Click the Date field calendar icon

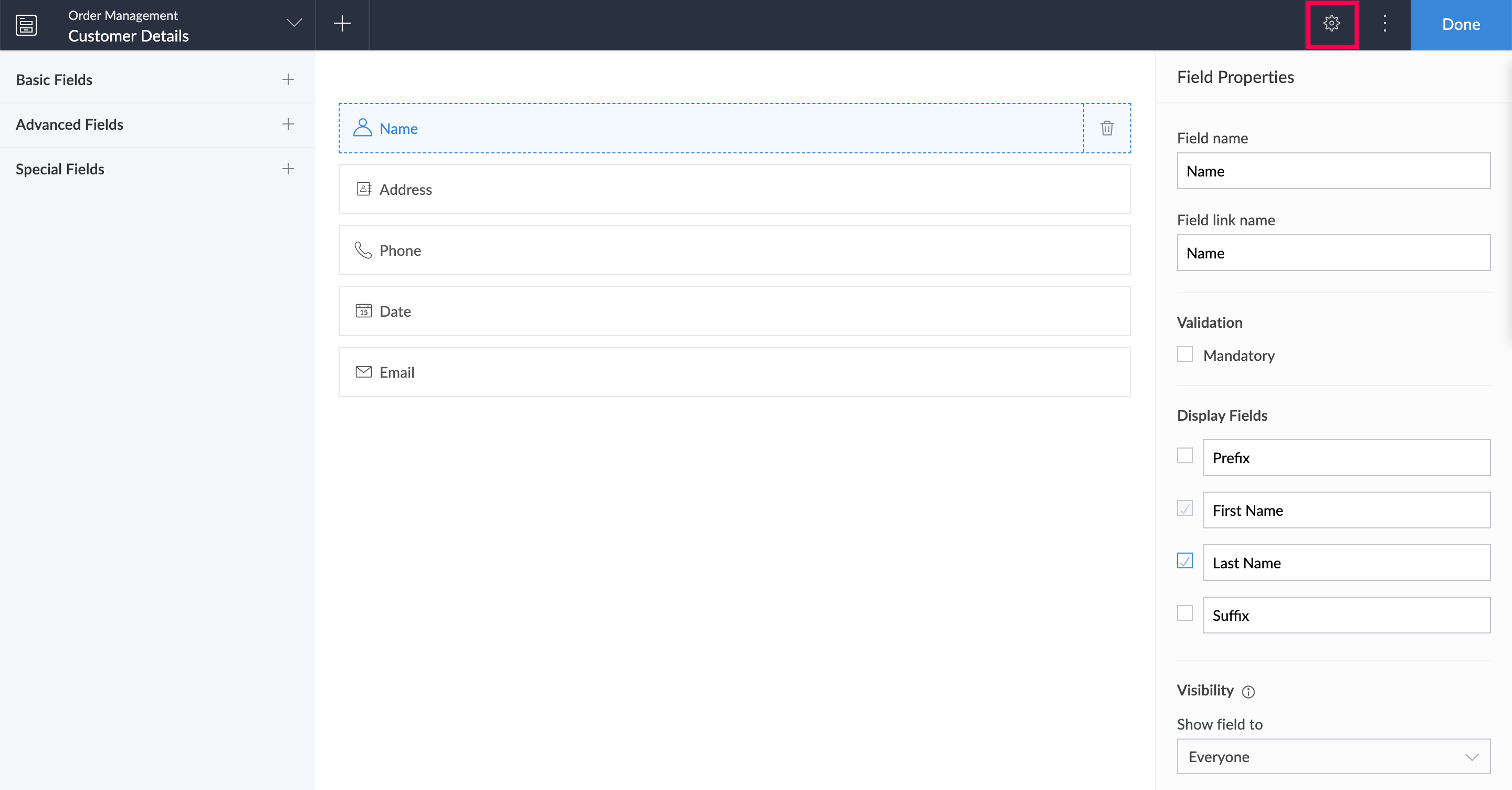[363, 311]
